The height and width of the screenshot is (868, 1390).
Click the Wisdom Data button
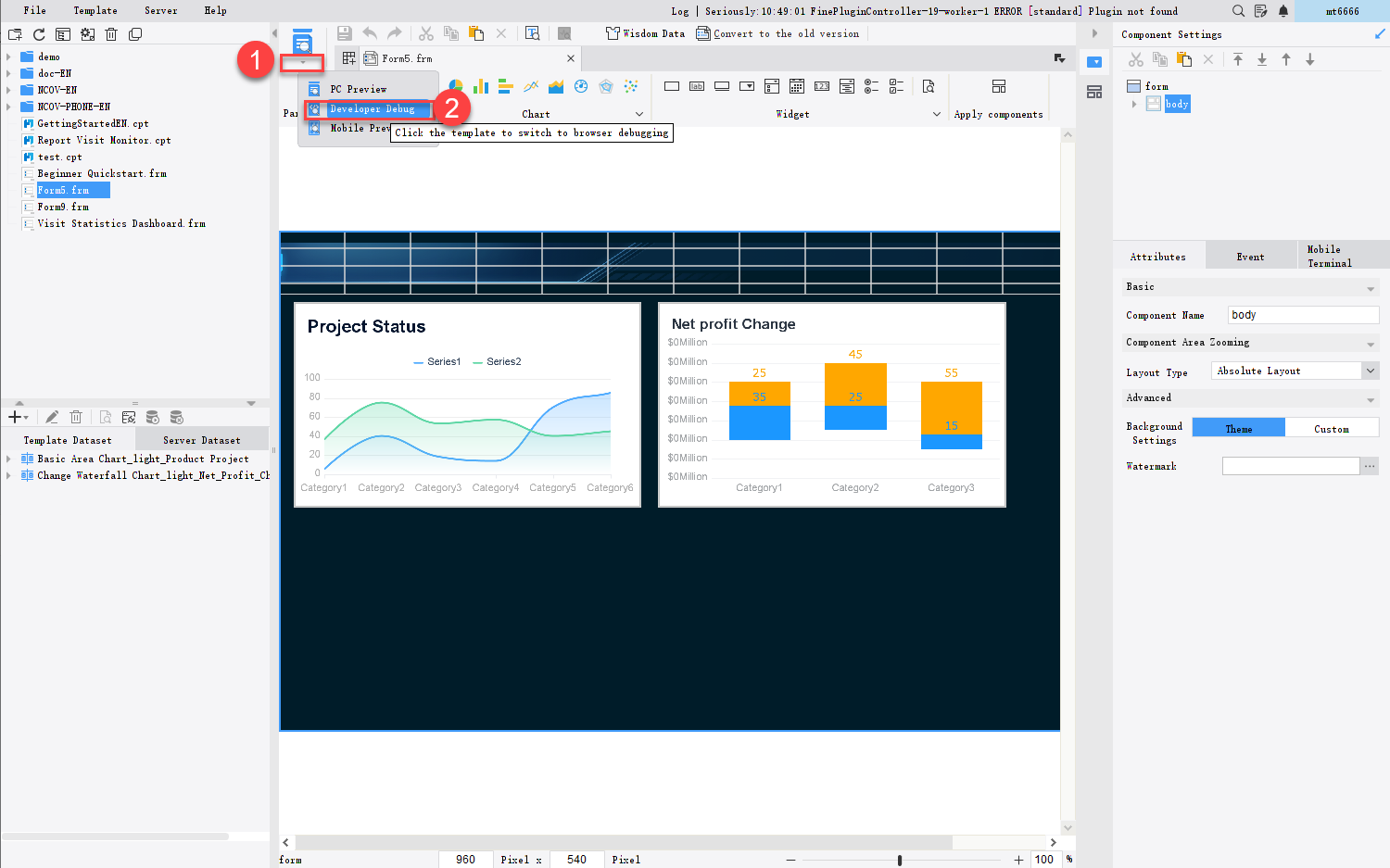point(646,34)
